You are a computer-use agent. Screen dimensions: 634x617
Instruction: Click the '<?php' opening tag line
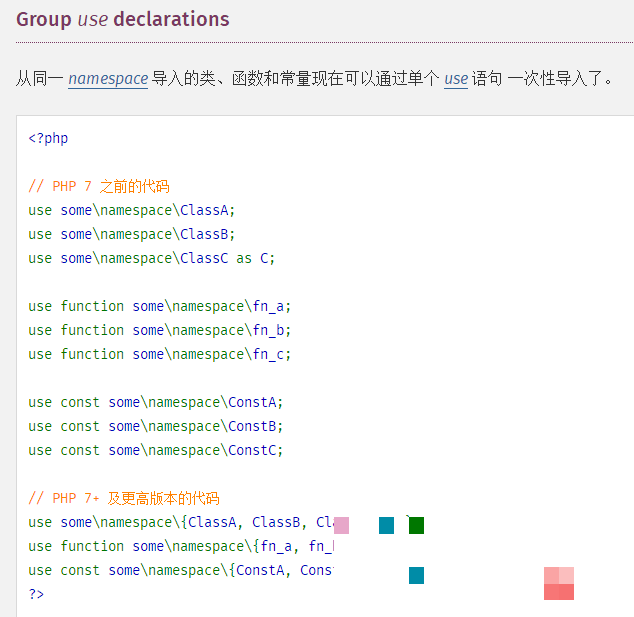tap(48, 138)
